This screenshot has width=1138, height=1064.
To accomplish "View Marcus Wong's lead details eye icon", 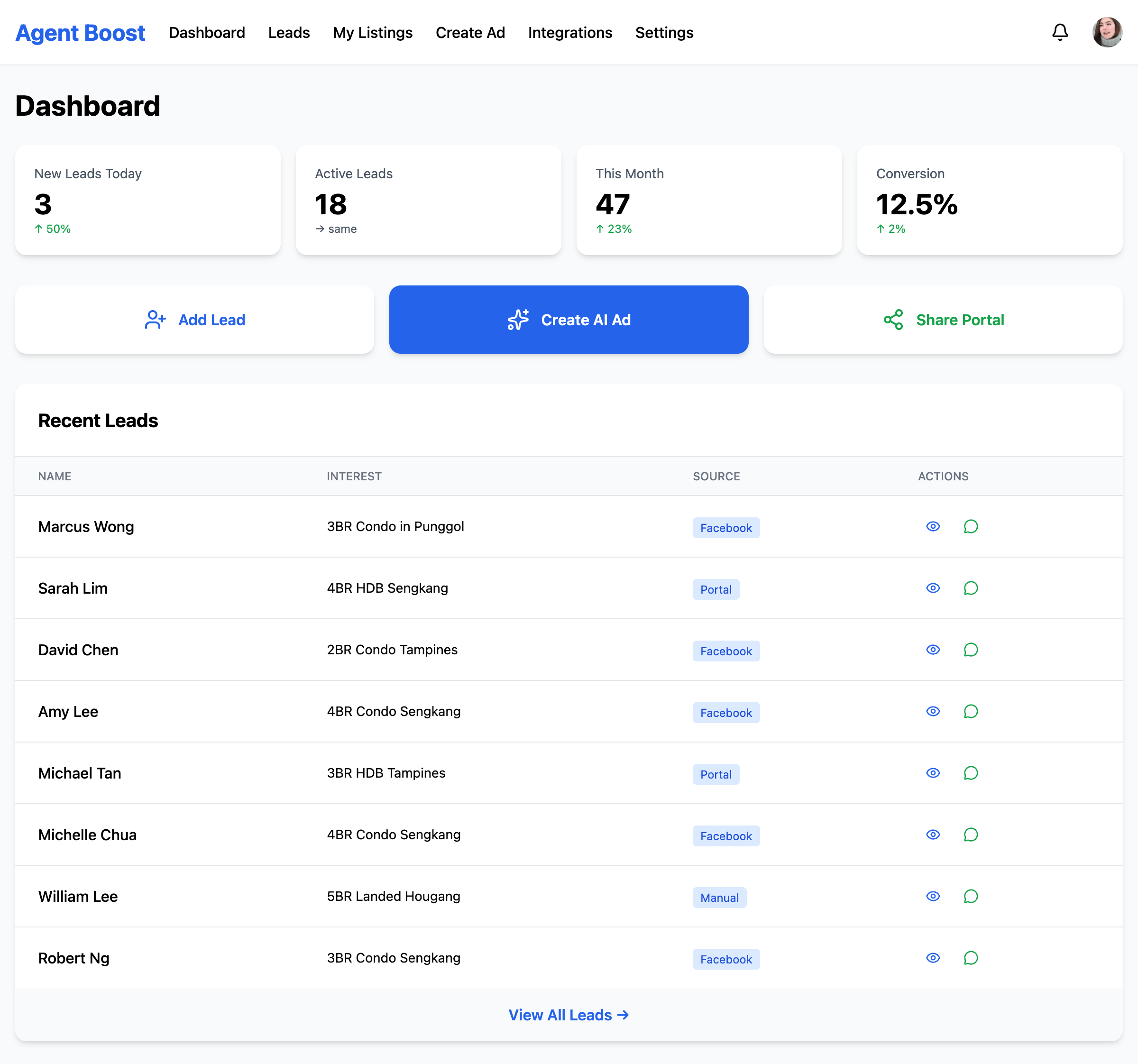I will tap(933, 527).
